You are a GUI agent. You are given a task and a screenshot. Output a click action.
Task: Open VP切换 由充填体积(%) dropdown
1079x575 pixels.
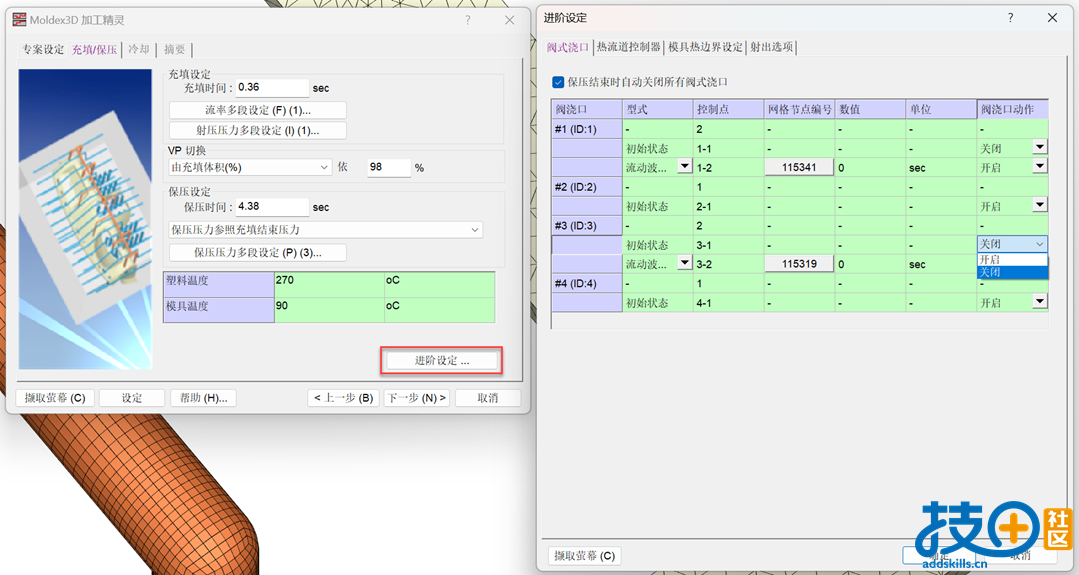250,167
